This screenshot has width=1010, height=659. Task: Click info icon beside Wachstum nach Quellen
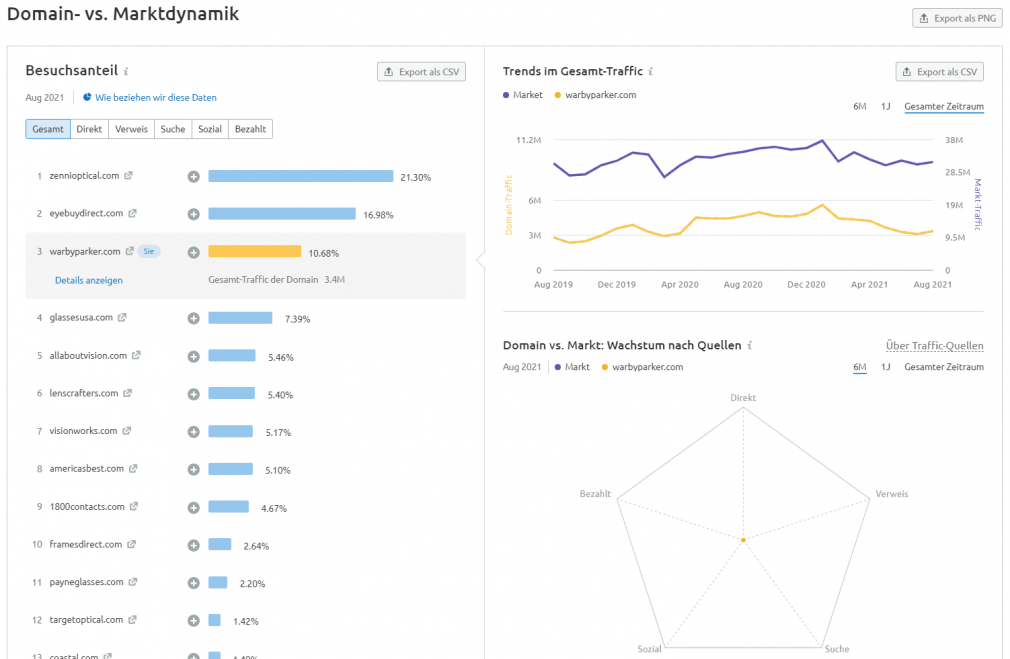click(750, 345)
